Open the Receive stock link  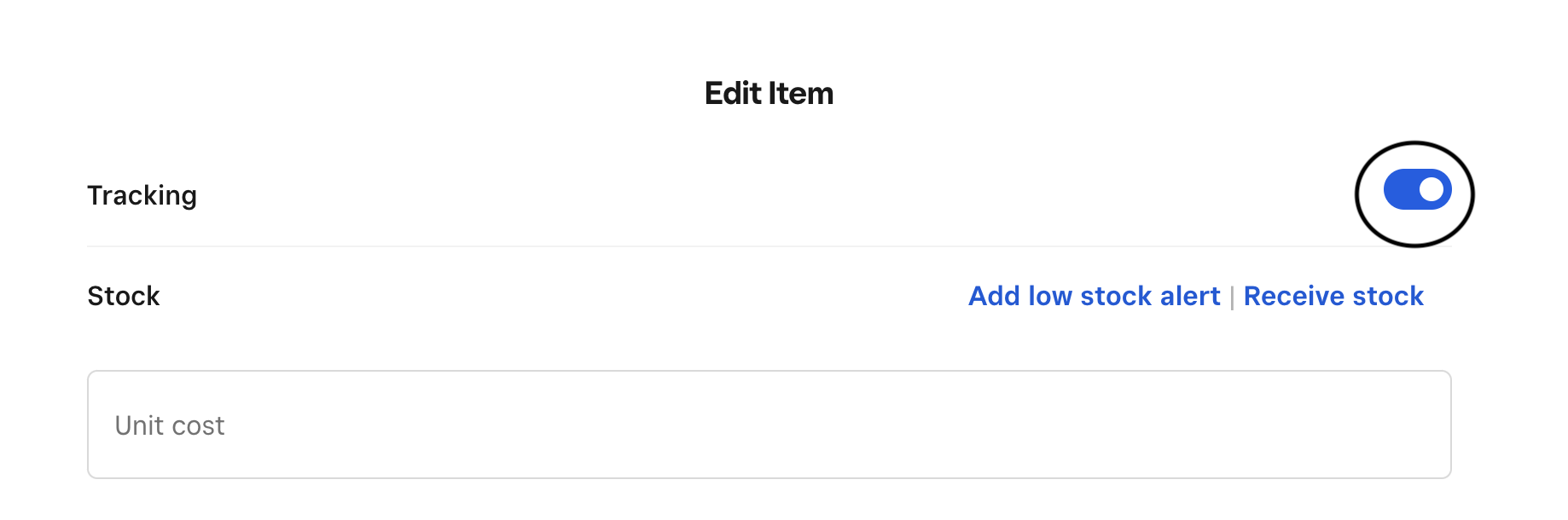pyautogui.click(x=1333, y=296)
